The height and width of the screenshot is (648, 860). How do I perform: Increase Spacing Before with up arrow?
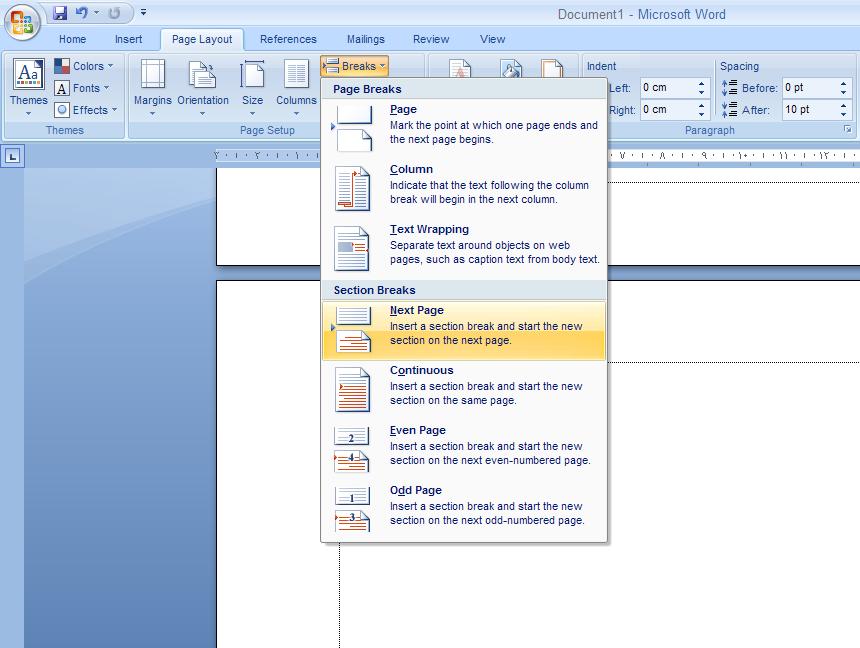coord(844,84)
